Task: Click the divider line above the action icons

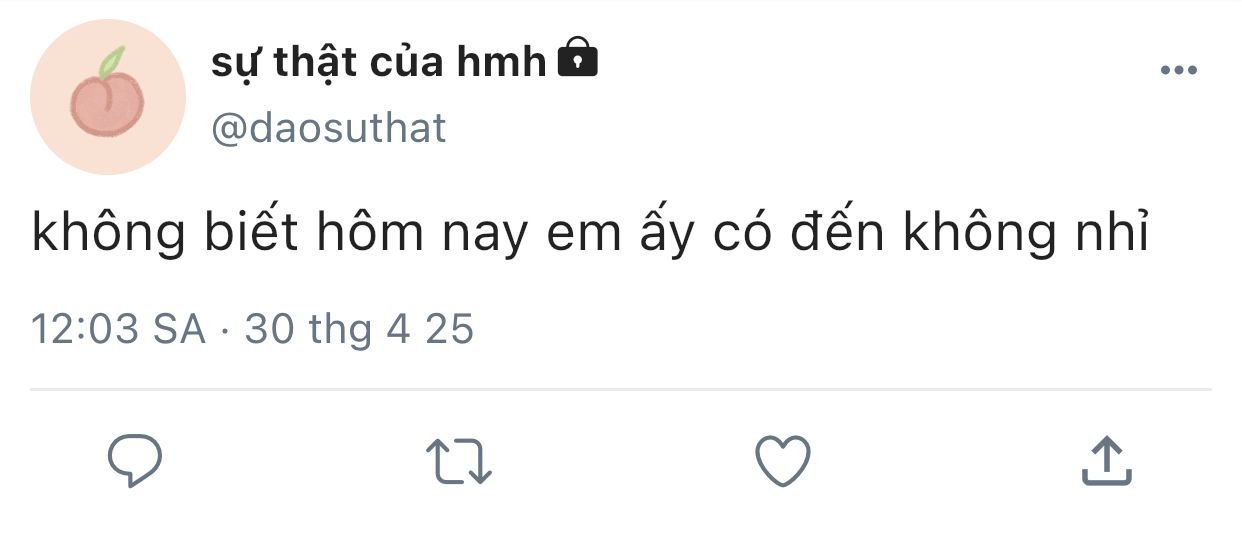Action: pos(620,389)
